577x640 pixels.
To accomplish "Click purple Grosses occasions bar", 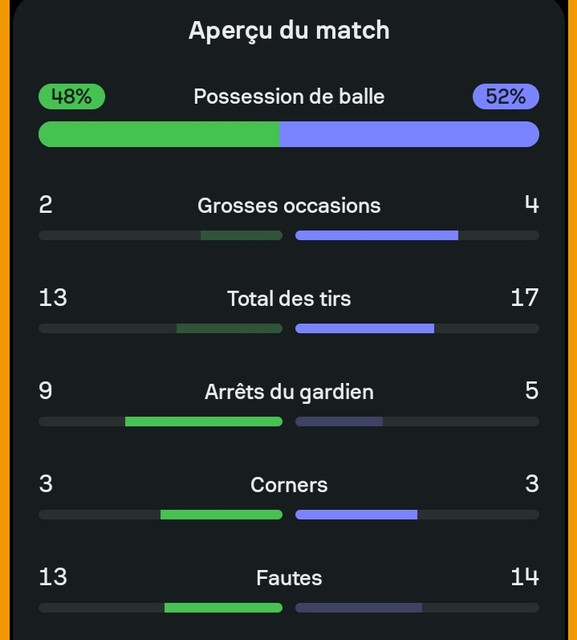I will 377,236.
